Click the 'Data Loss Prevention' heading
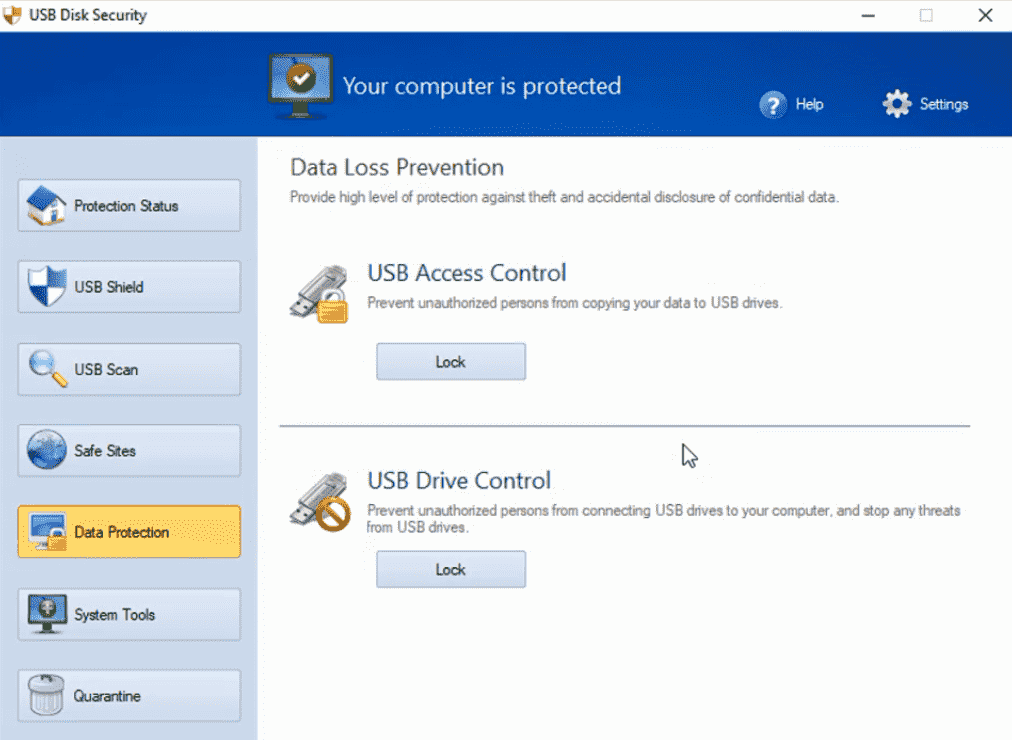The width and height of the screenshot is (1012, 740). pos(397,168)
